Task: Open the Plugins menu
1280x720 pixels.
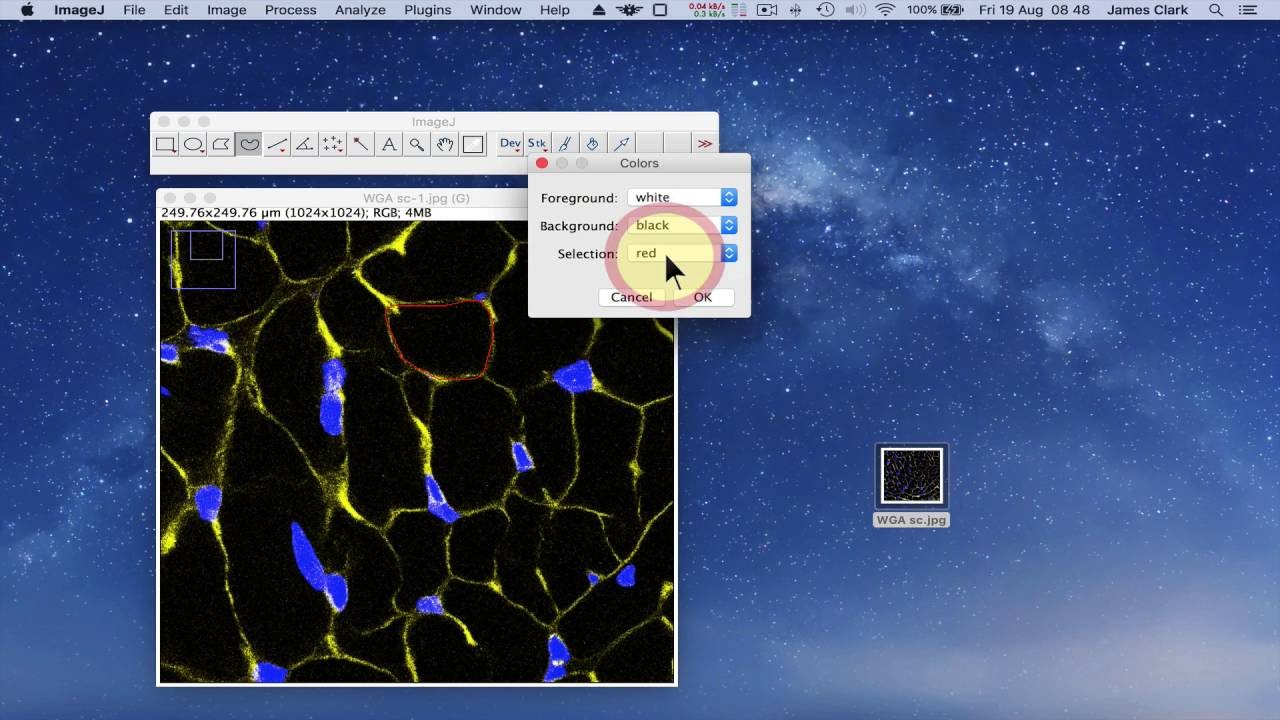Action: coord(427,10)
